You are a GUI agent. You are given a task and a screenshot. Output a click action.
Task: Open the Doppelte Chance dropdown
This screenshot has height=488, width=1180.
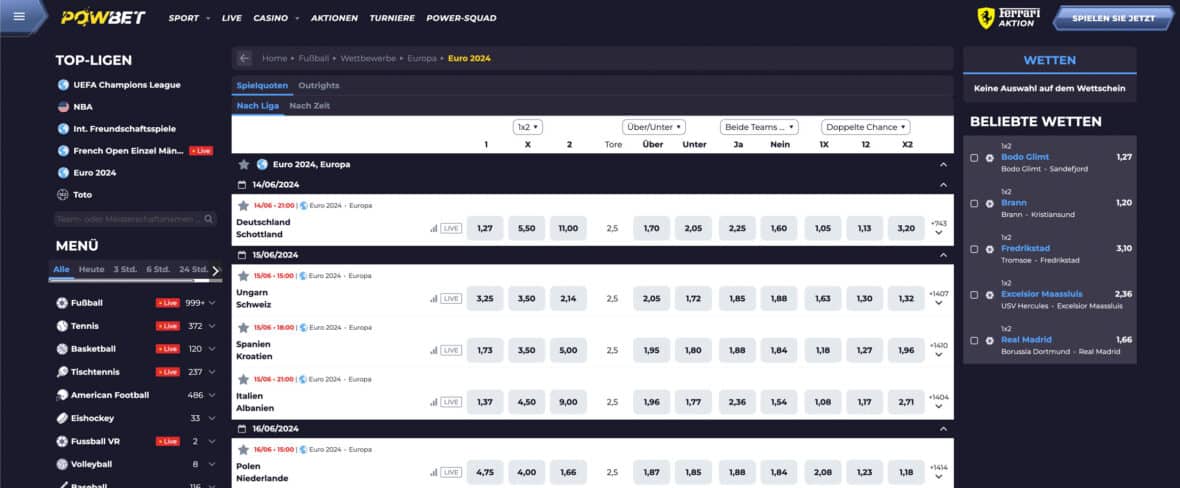click(865, 127)
